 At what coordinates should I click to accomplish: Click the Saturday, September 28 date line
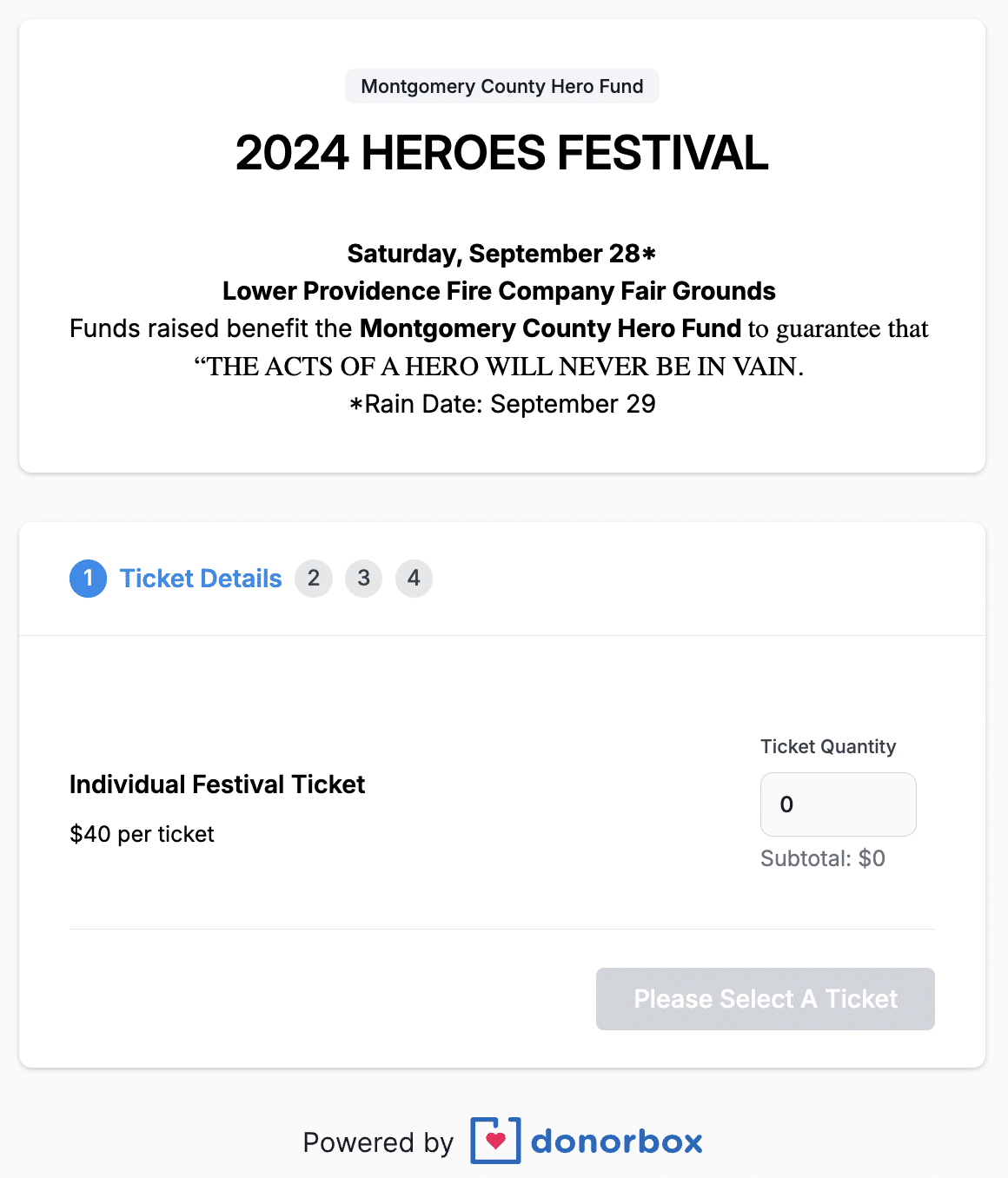click(x=502, y=254)
